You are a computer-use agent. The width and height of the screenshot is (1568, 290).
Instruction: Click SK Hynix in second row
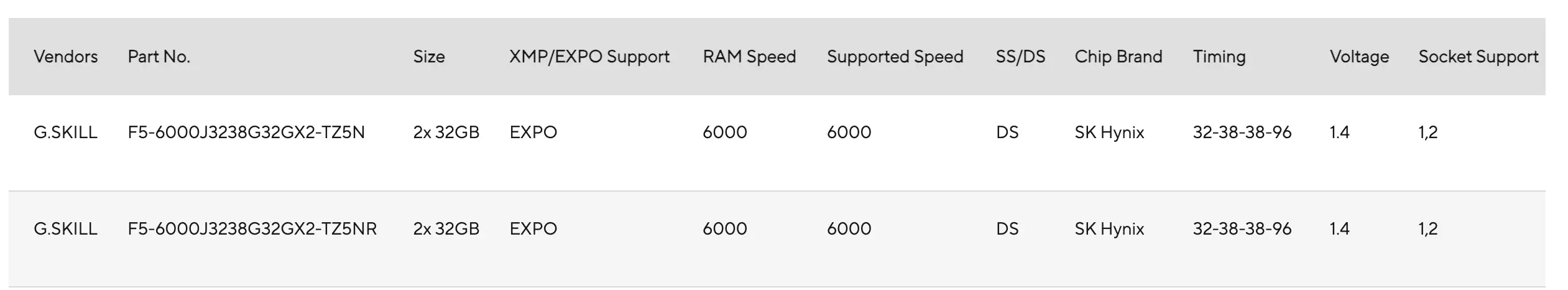[1109, 228]
